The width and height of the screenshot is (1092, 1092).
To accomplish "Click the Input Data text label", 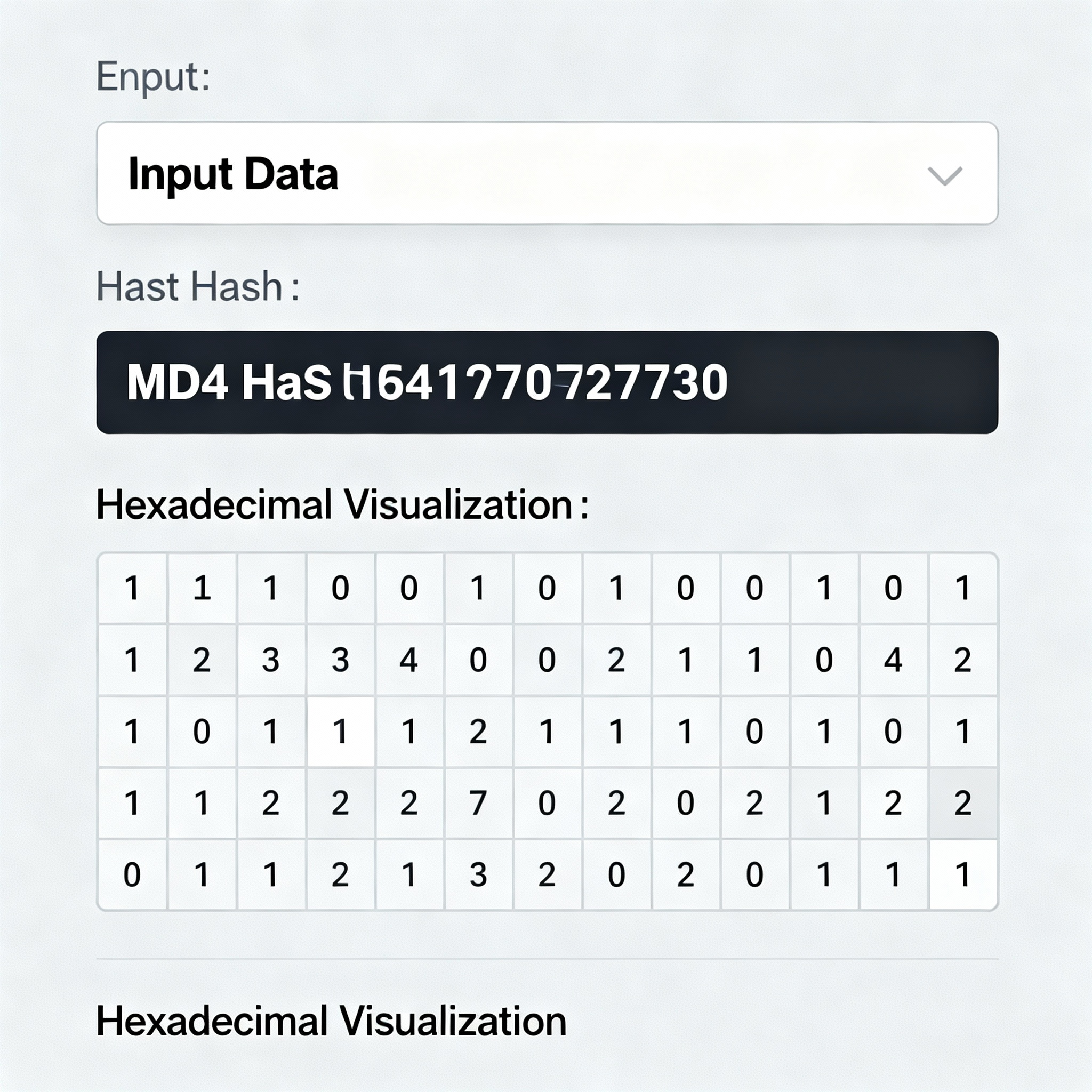I will click(233, 174).
